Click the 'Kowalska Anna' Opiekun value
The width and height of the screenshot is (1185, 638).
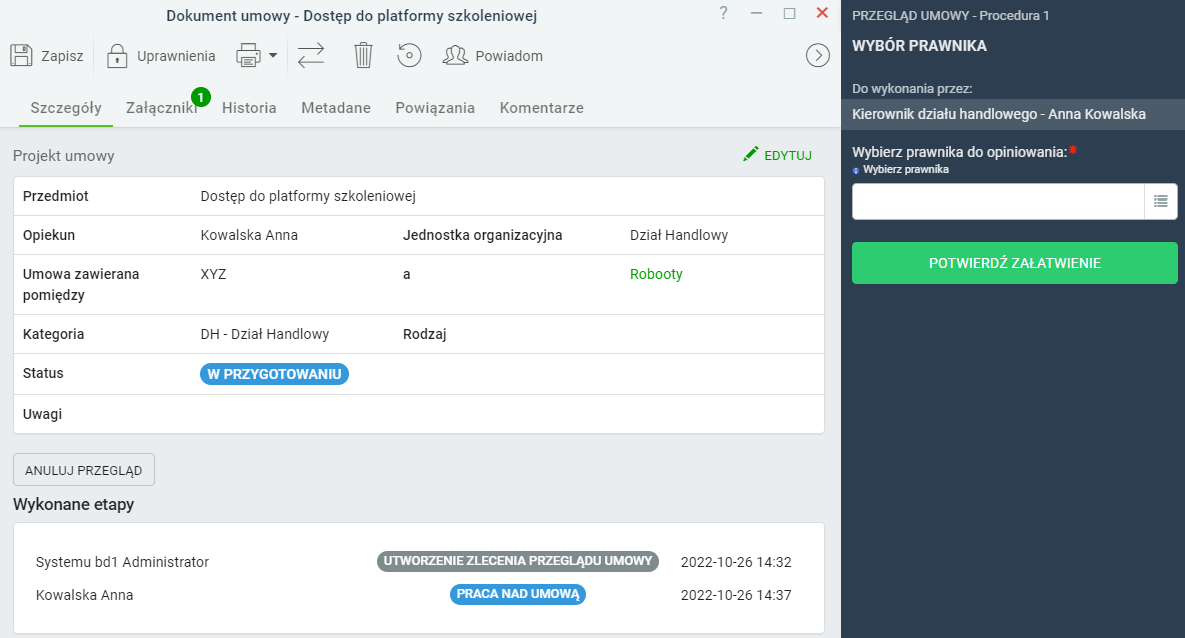249,235
